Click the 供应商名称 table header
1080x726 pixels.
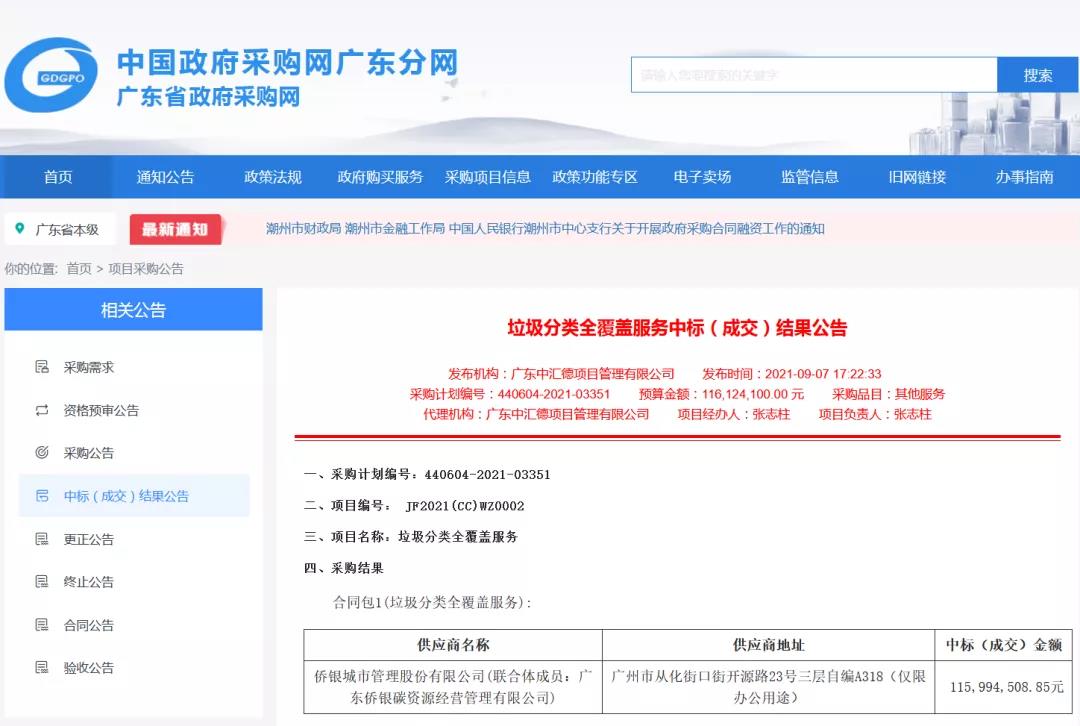453,645
